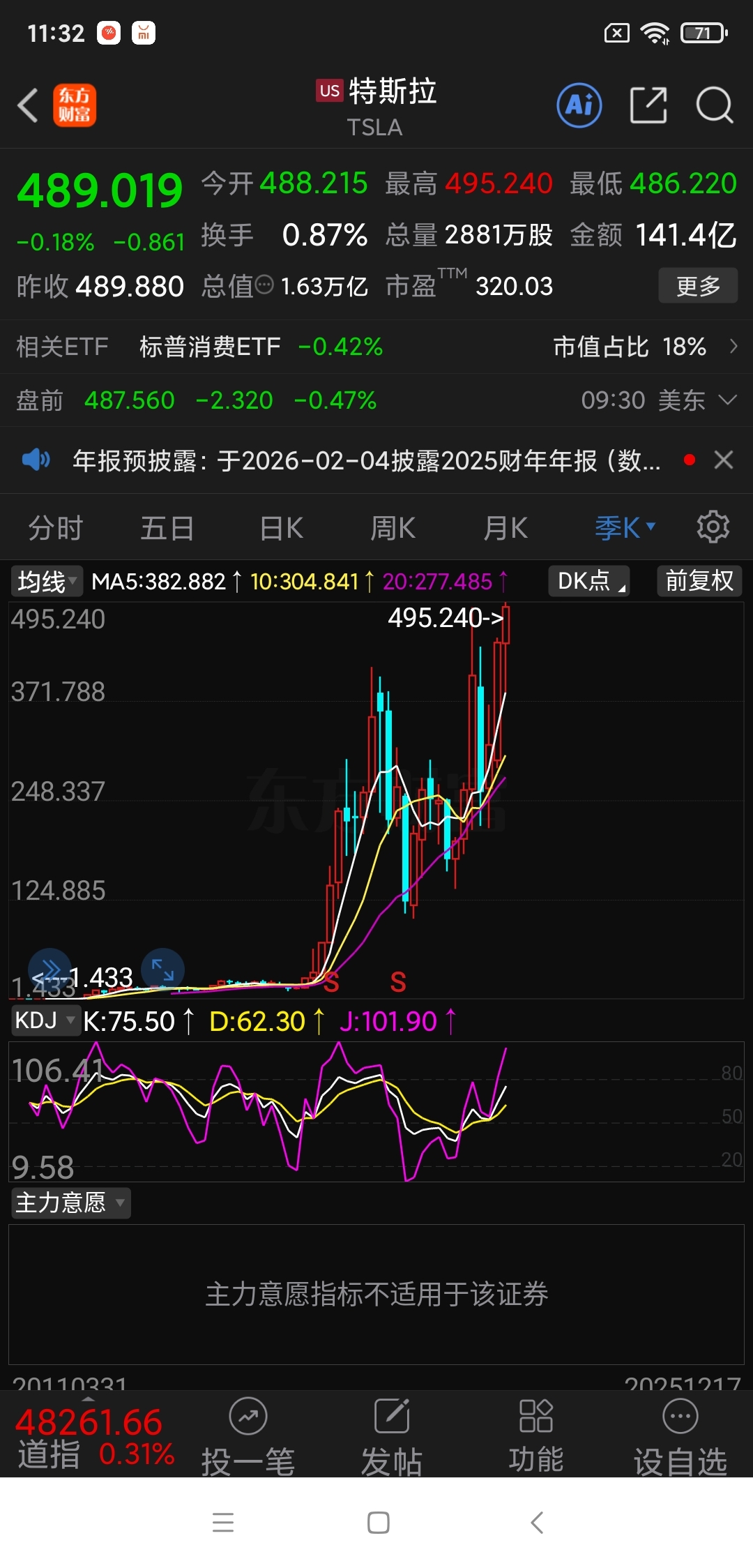Tap Android home square button
The image size is (753, 1568).
coord(378,1522)
